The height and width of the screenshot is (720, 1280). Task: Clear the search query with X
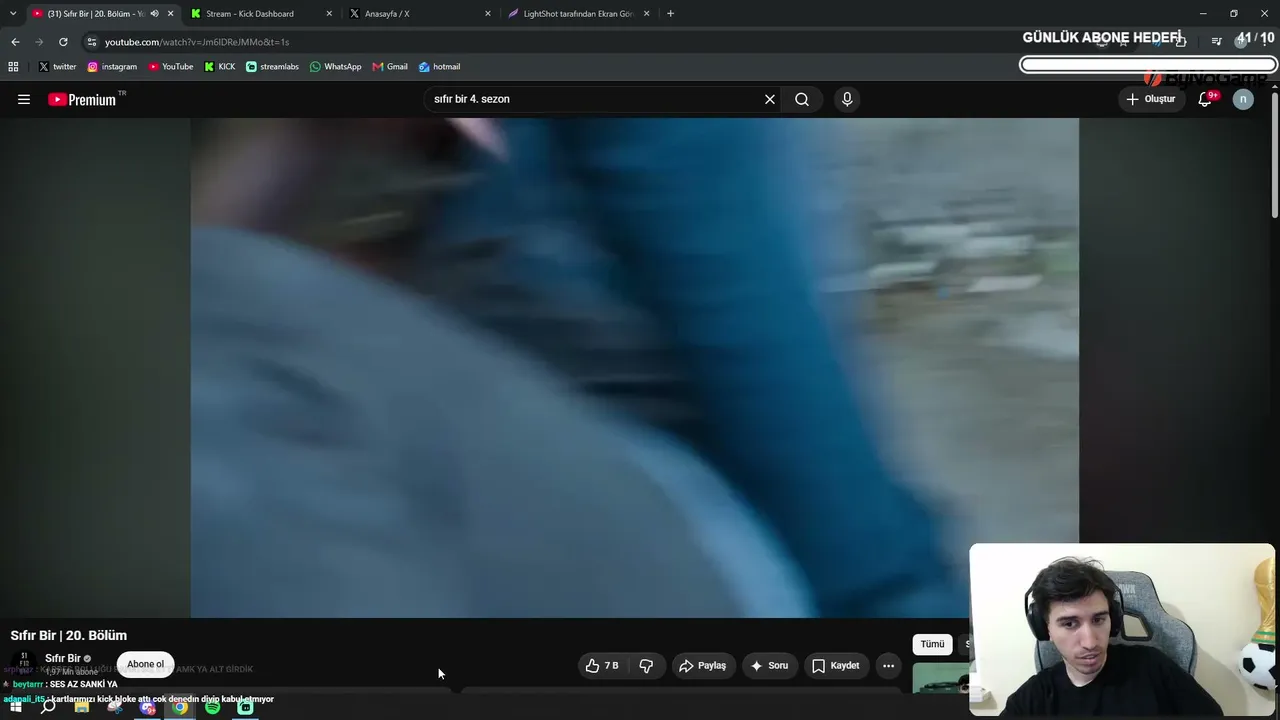[770, 99]
